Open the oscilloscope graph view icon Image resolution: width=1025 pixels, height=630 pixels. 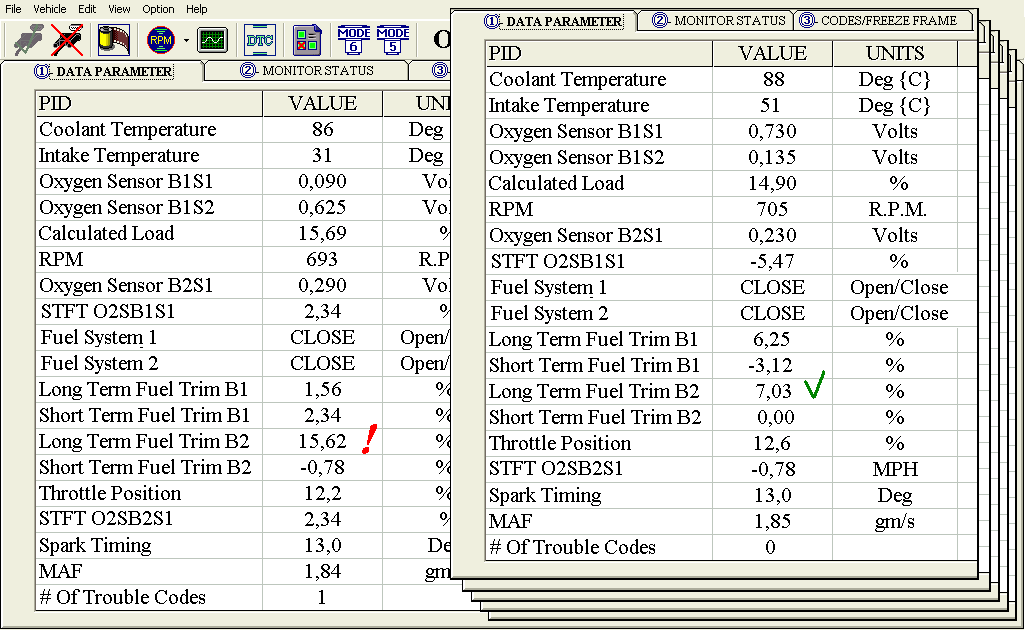point(212,40)
